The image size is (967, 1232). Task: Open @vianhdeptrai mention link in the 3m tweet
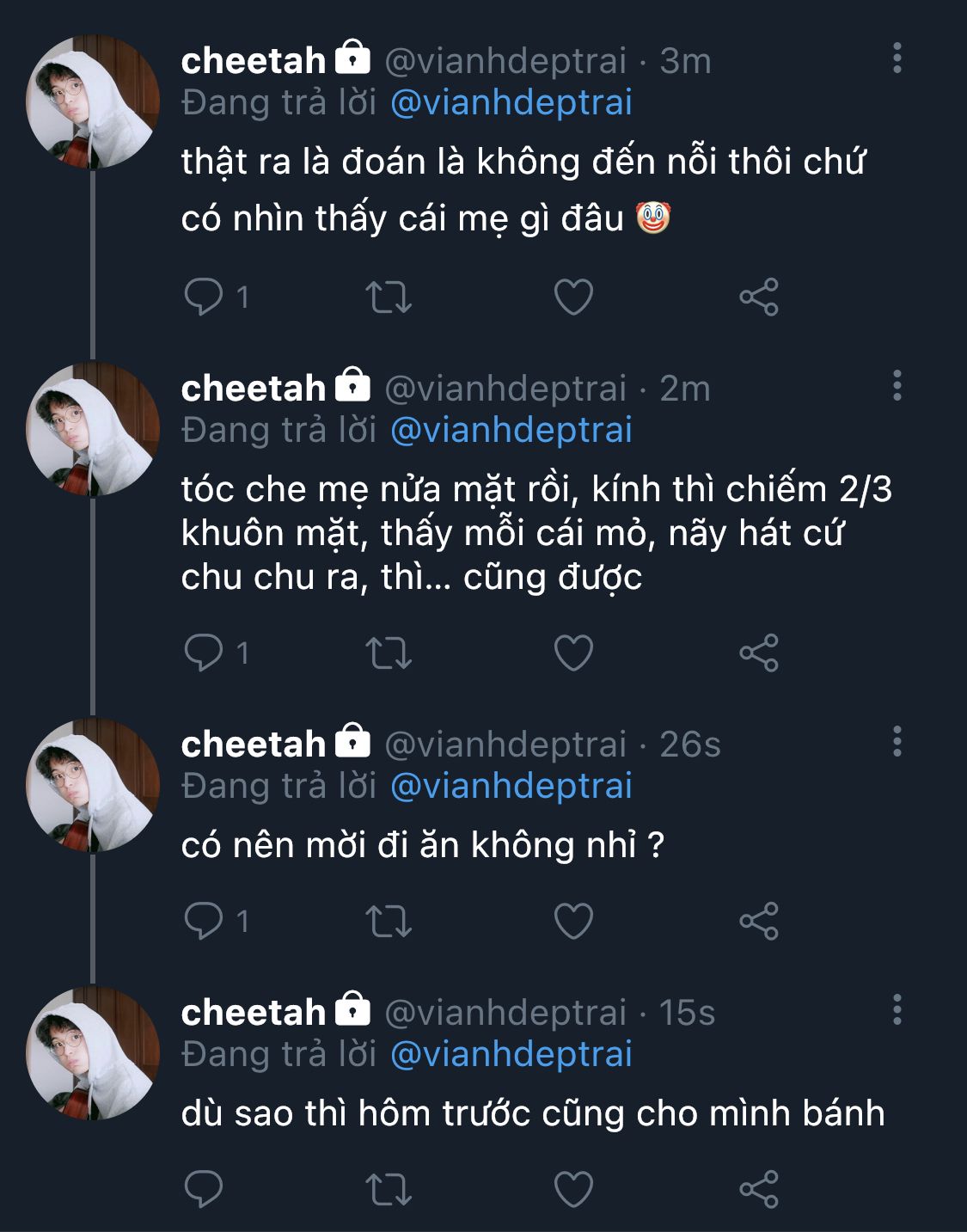coord(511,102)
